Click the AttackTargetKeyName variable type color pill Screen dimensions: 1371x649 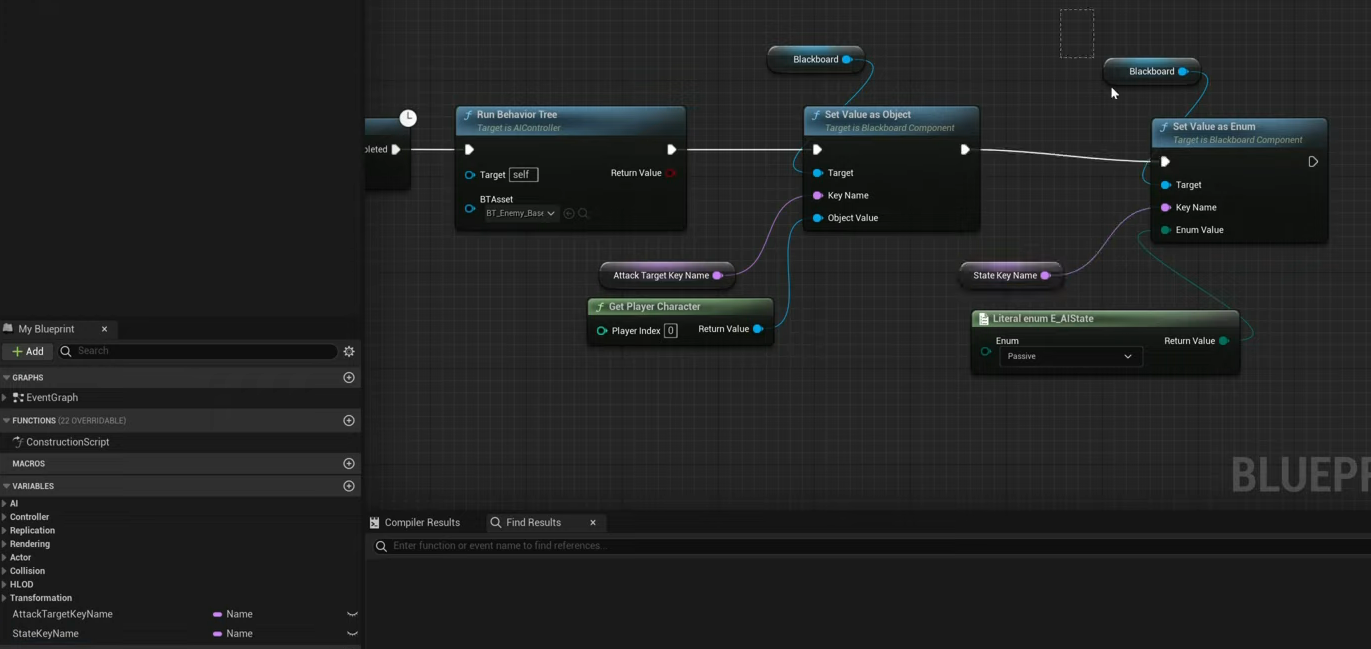click(x=217, y=614)
